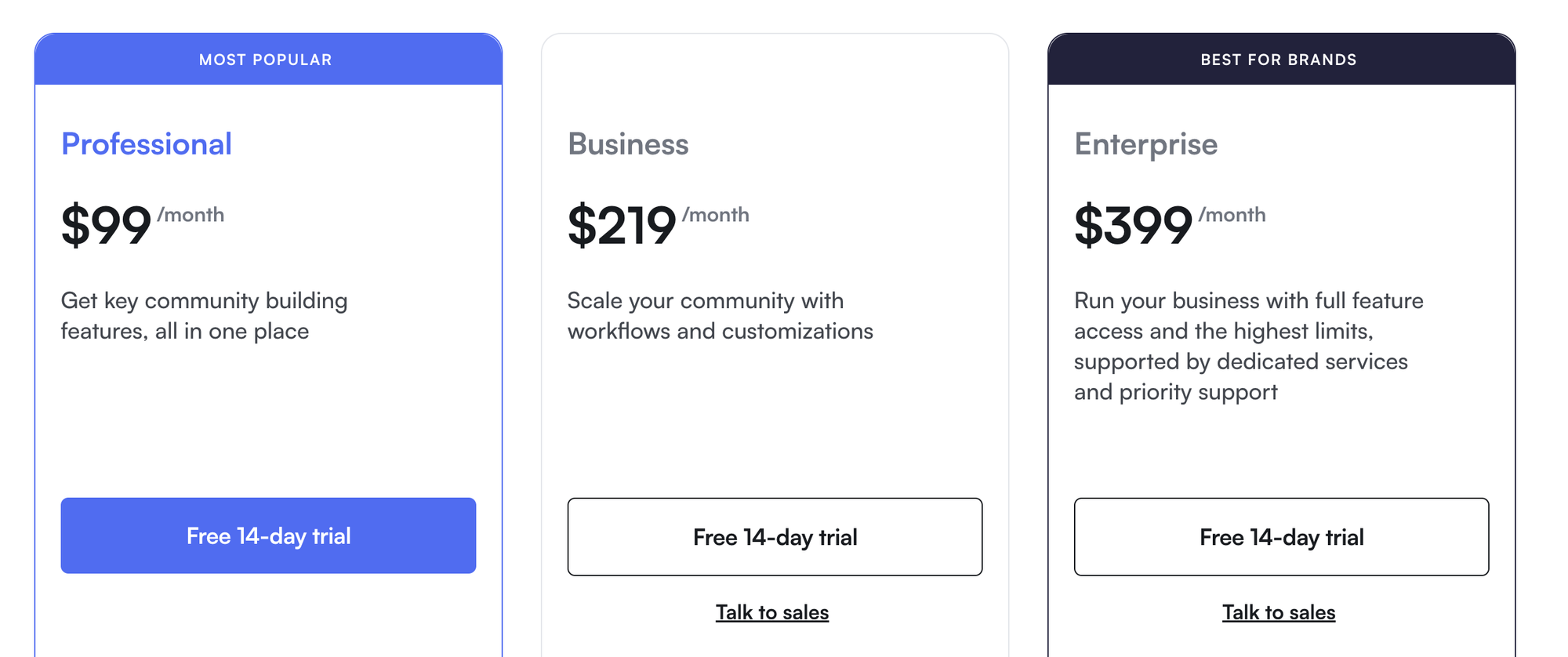Start the free 14-day trial for Business

tap(775, 536)
